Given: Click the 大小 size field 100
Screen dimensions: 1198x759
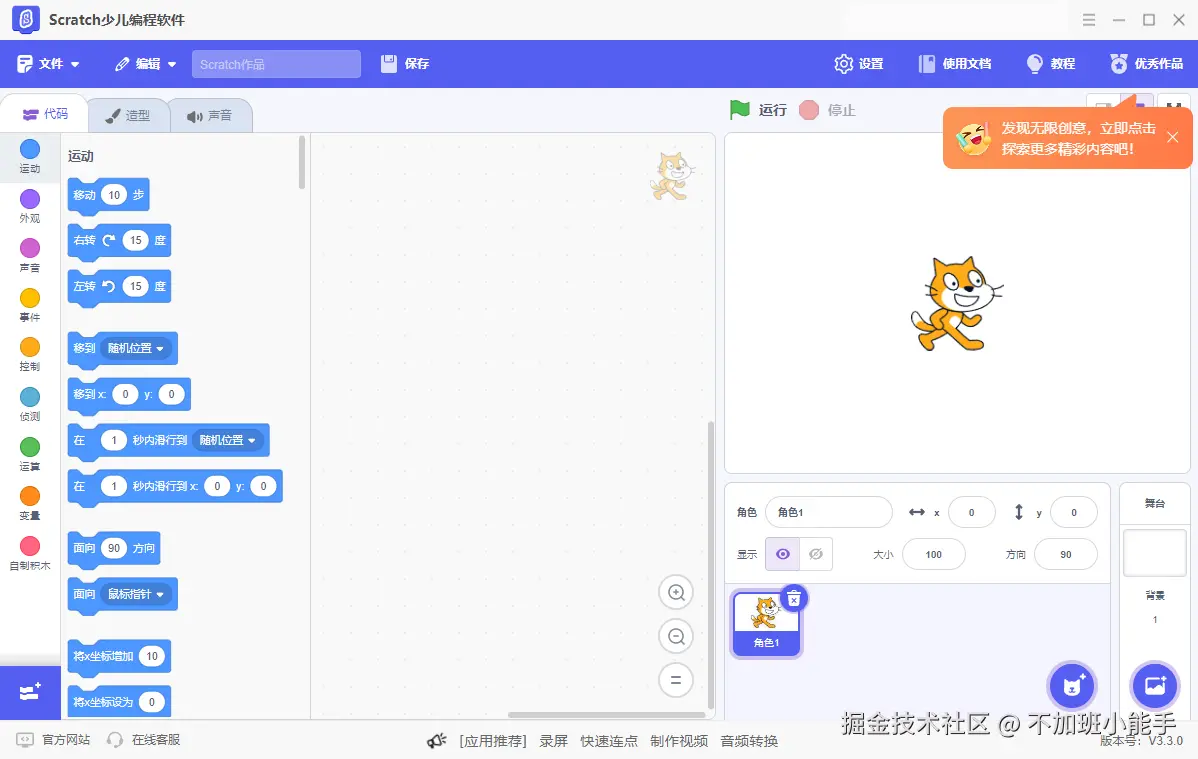Looking at the screenshot, I should click(x=934, y=554).
